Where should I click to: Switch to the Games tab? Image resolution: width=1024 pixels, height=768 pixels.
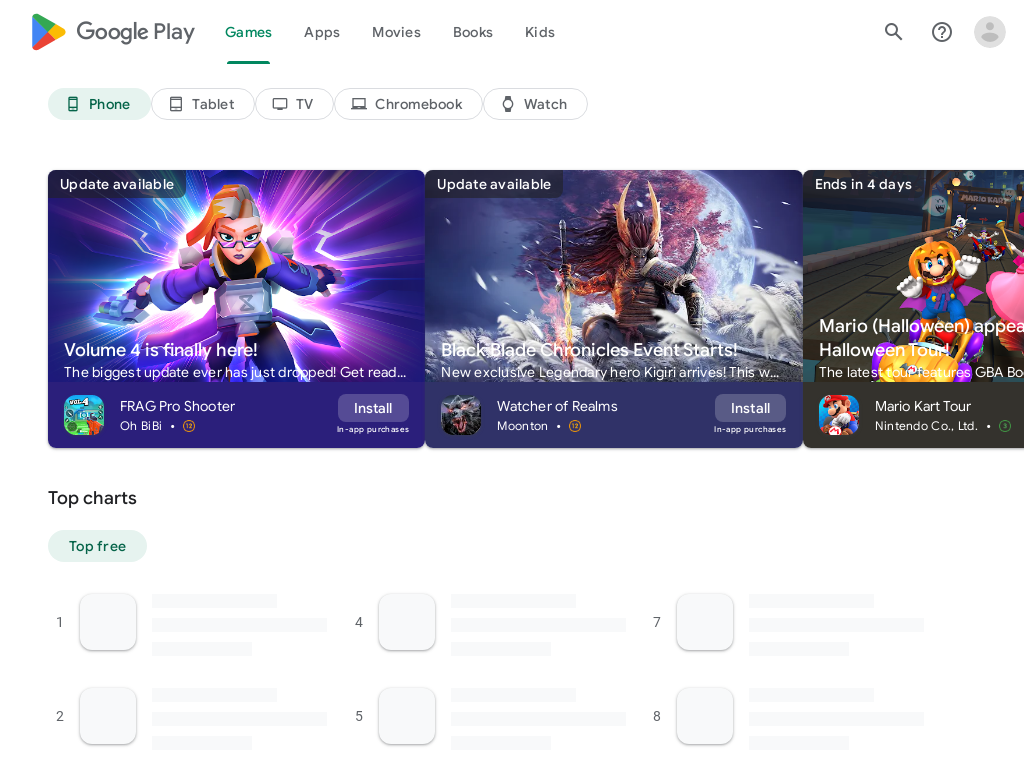pos(248,32)
